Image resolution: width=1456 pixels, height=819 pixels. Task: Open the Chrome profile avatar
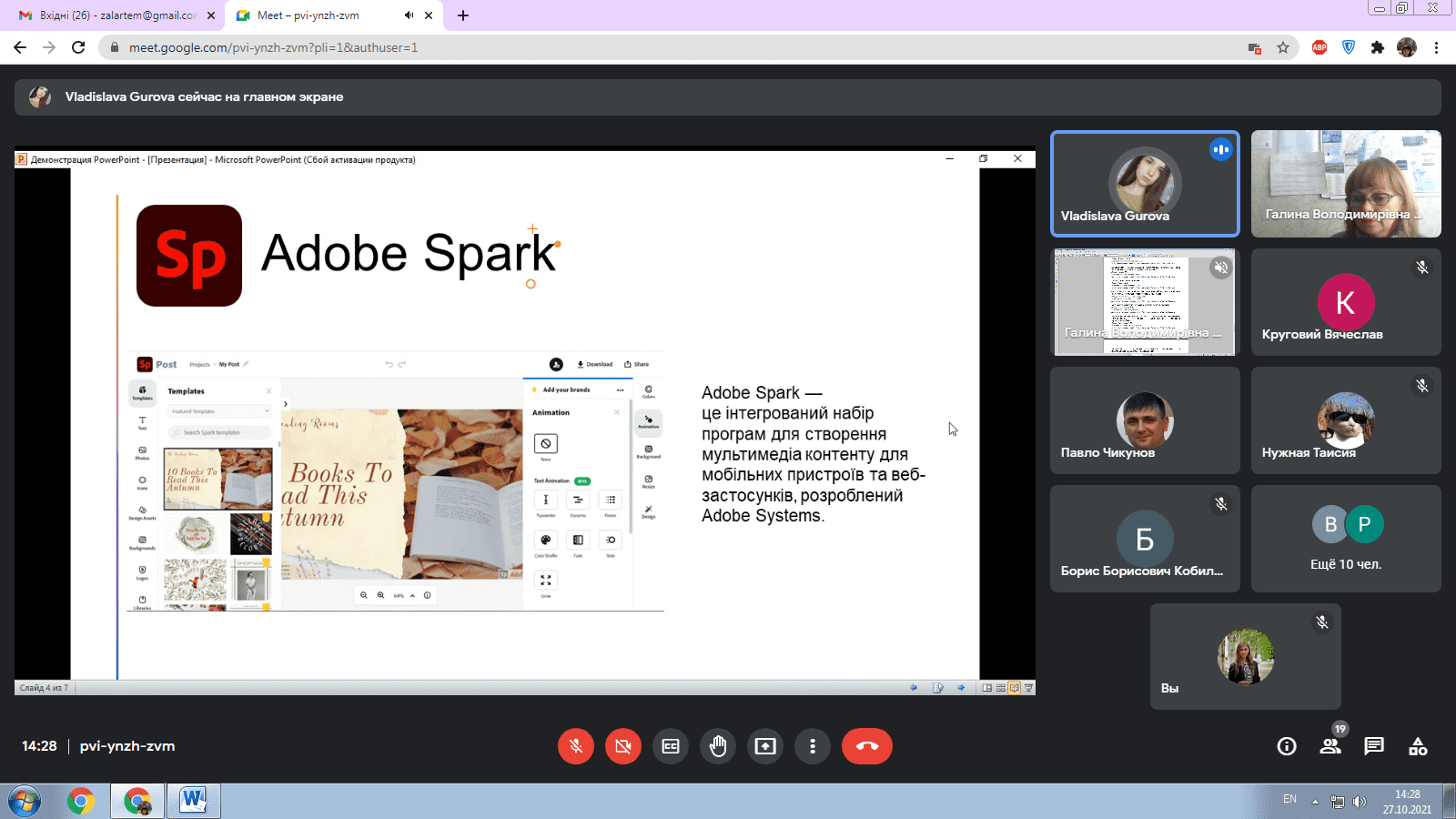[x=1407, y=47]
